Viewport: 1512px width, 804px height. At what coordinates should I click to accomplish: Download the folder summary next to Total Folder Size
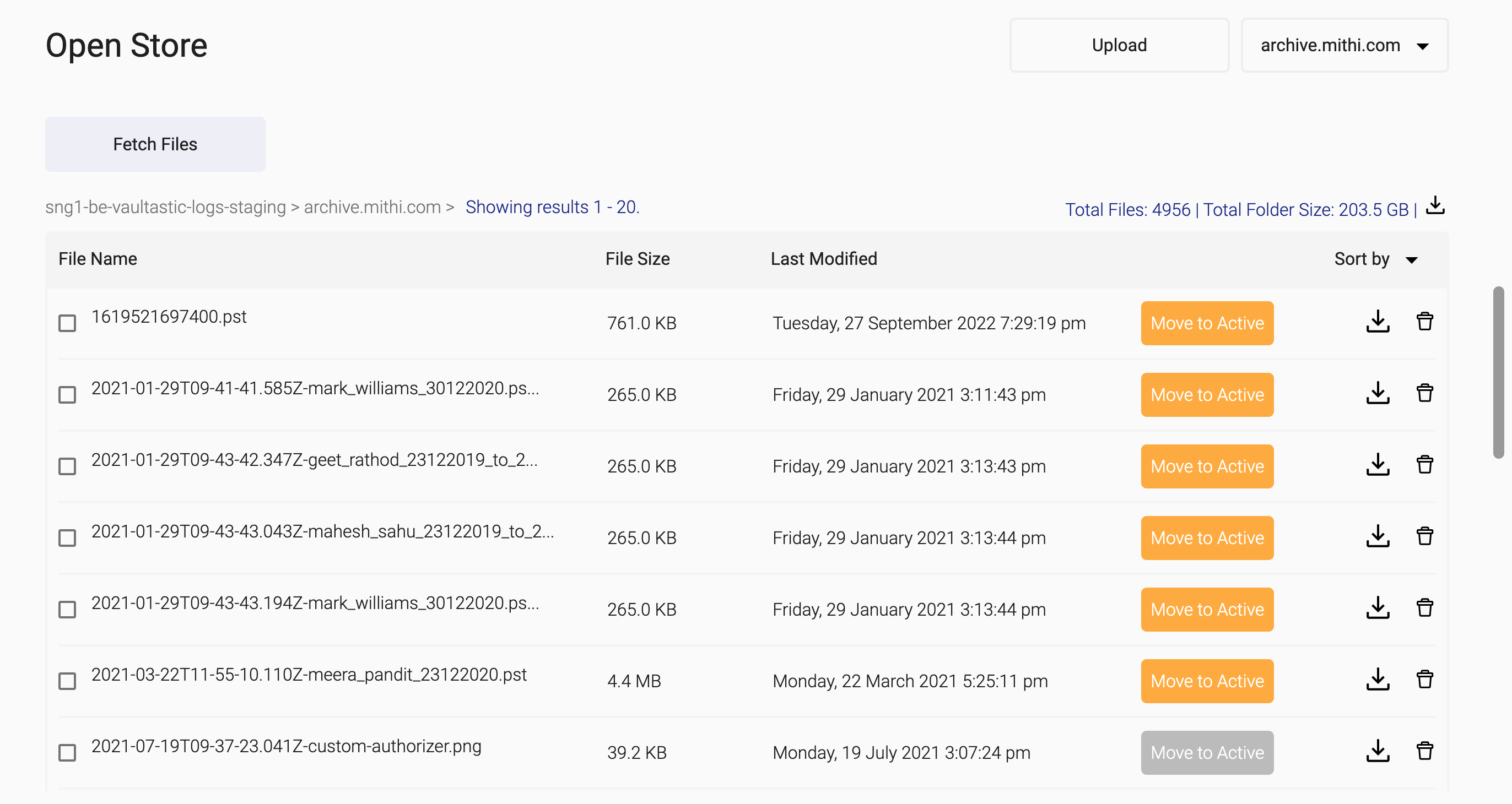[1434, 206]
